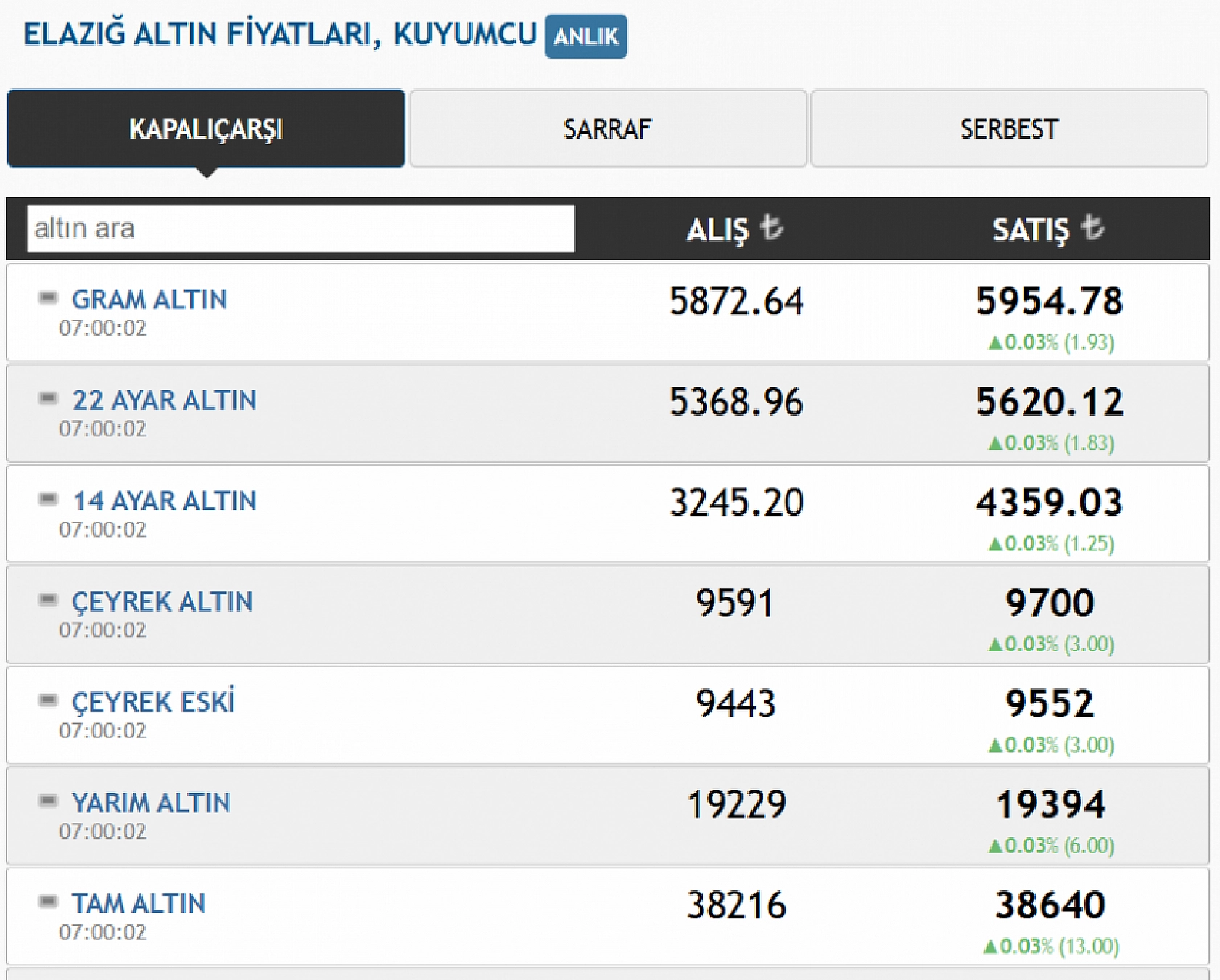The height and width of the screenshot is (980, 1220).
Task: Open the 22 AYAR ALTIN link
Action: click(164, 400)
